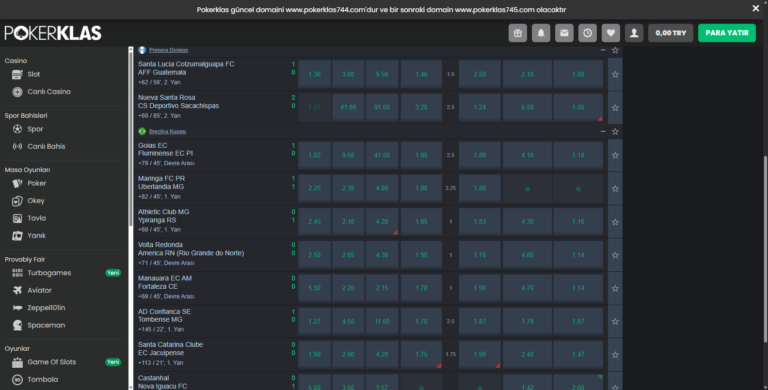The height and width of the screenshot is (390, 768).
Task: Open Spaceman game
Action: point(46,325)
